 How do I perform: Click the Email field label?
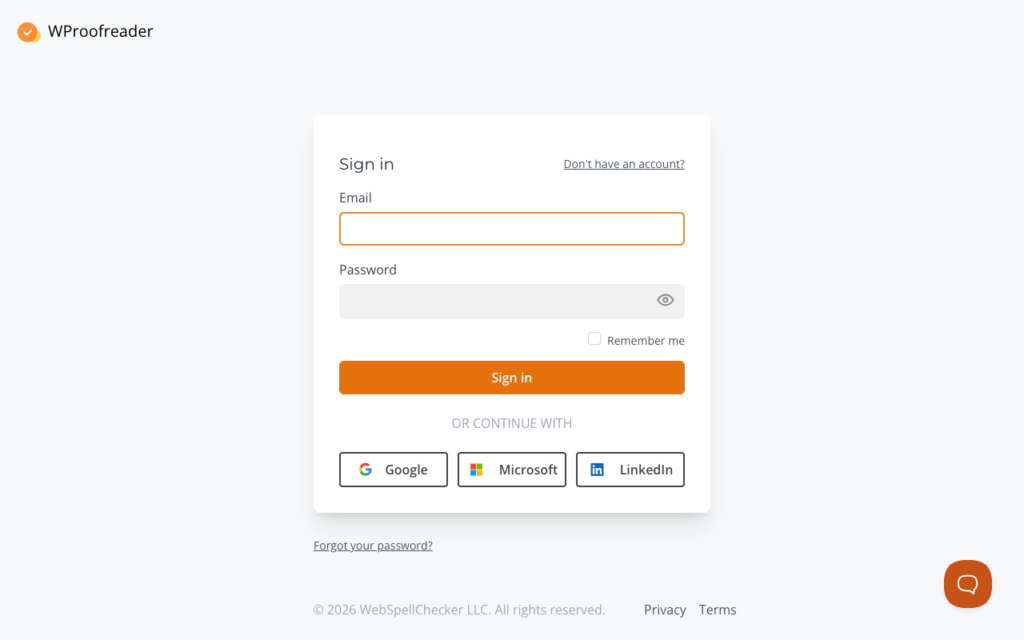click(355, 198)
